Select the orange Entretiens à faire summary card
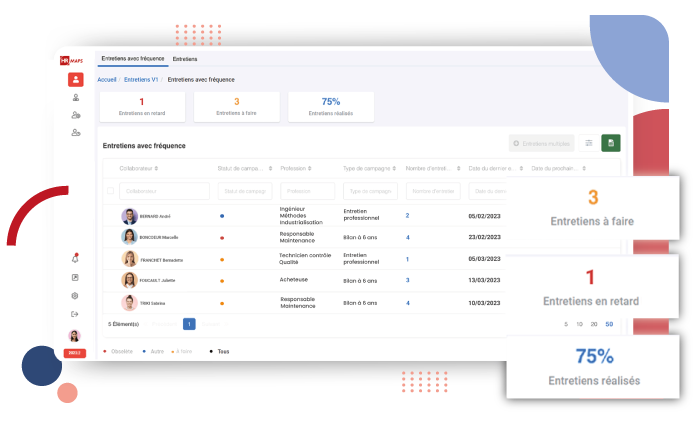 (236, 107)
